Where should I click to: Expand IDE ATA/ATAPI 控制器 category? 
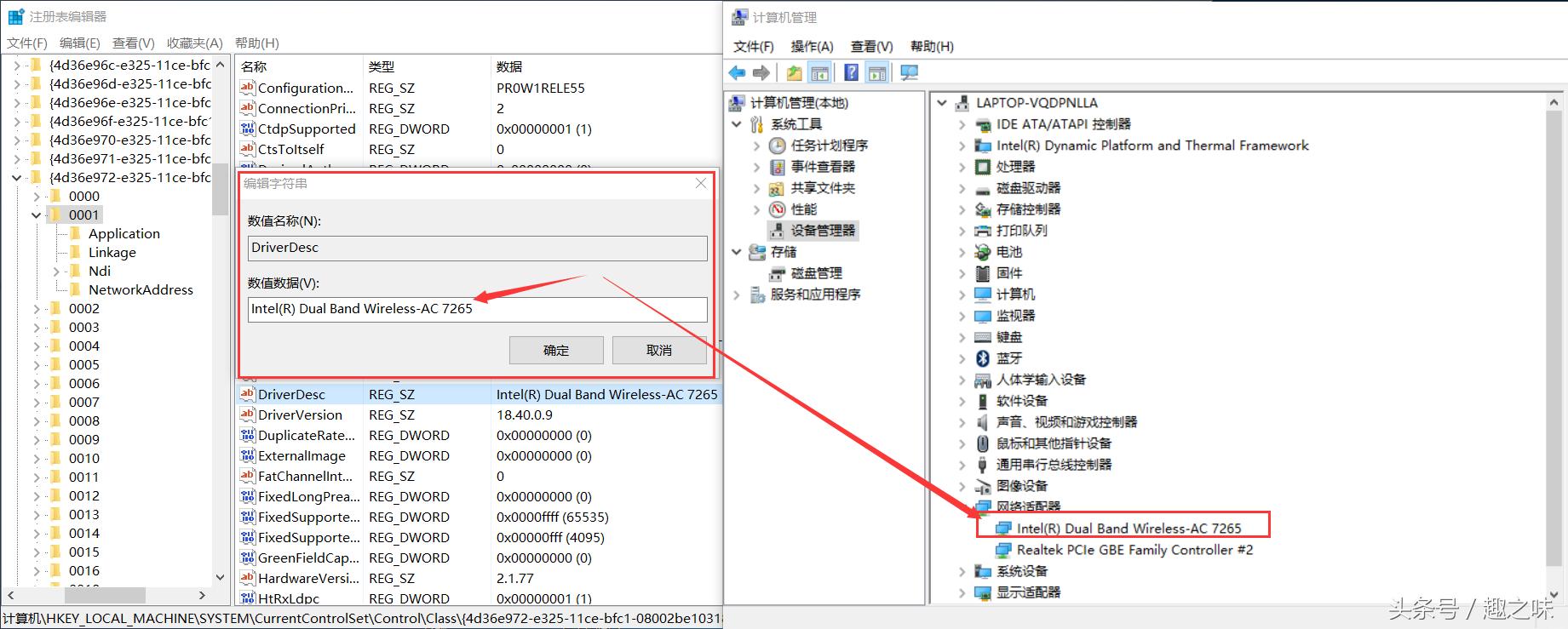(x=962, y=124)
